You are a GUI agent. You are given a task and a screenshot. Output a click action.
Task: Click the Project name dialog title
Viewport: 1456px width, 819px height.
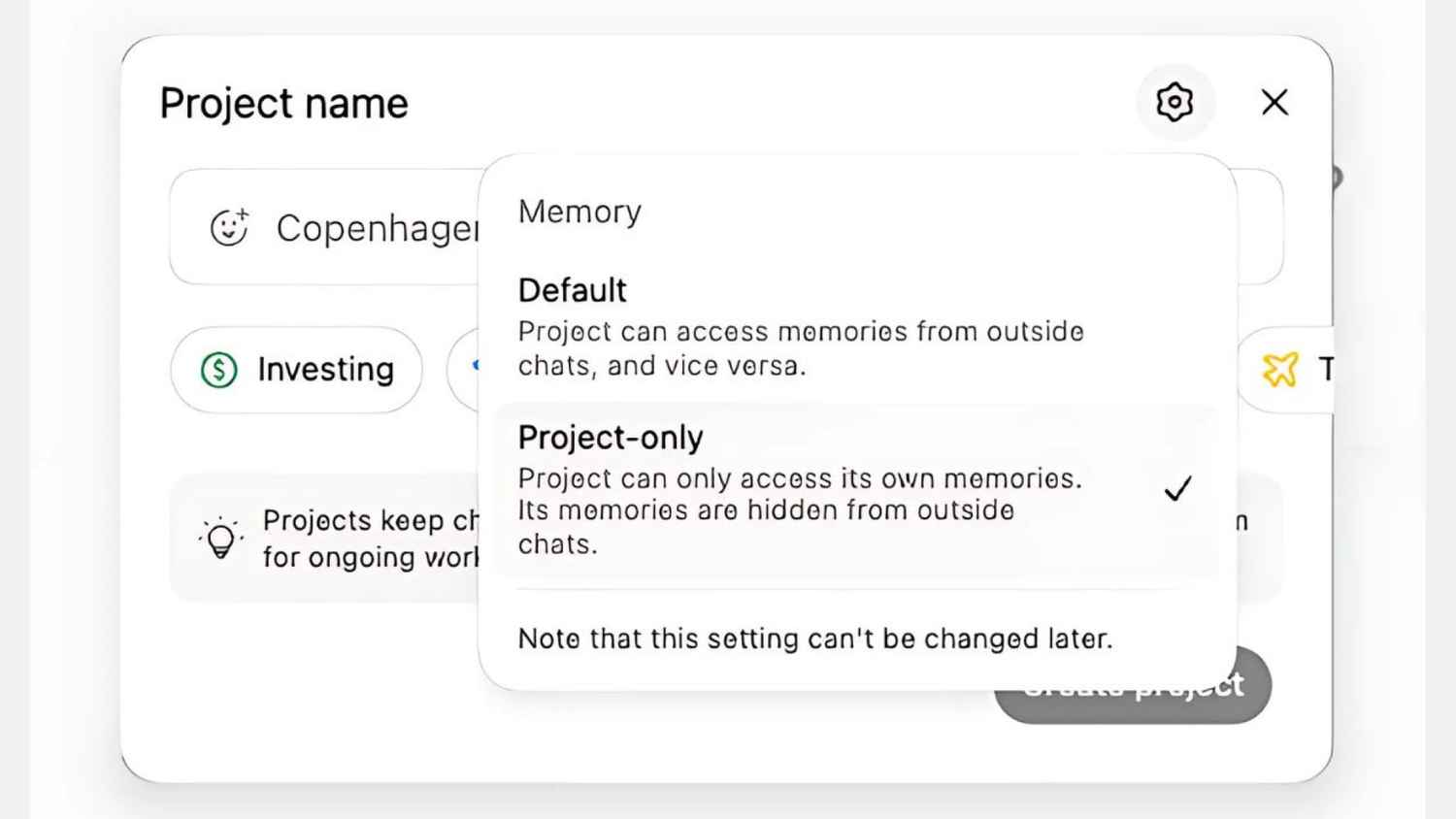(283, 103)
